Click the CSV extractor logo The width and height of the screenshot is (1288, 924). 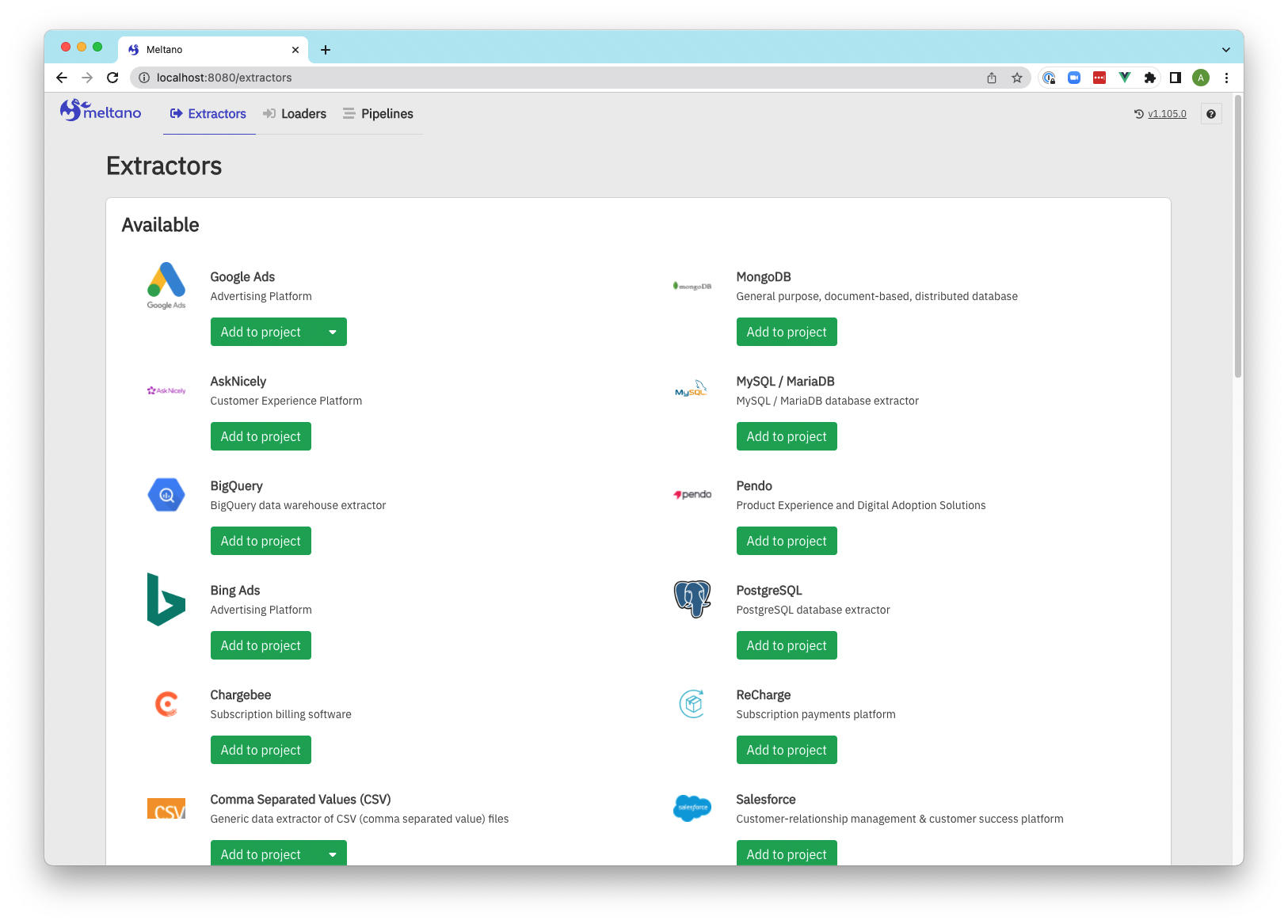[166, 808]
